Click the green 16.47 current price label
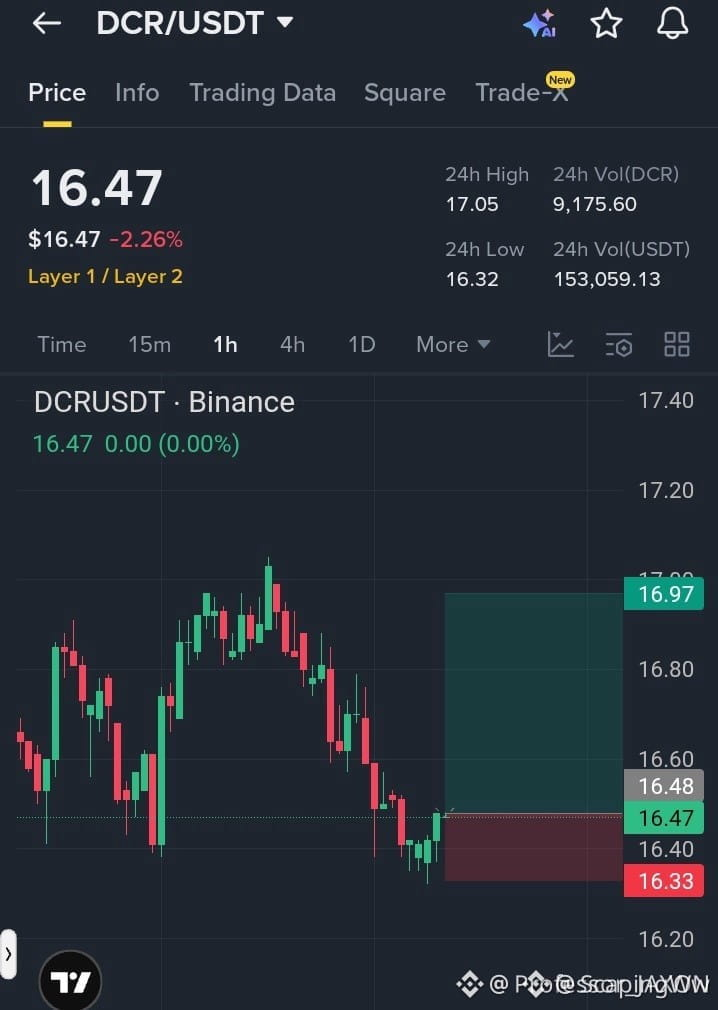This screenshot has width=718, height=1010. (664, 818)
